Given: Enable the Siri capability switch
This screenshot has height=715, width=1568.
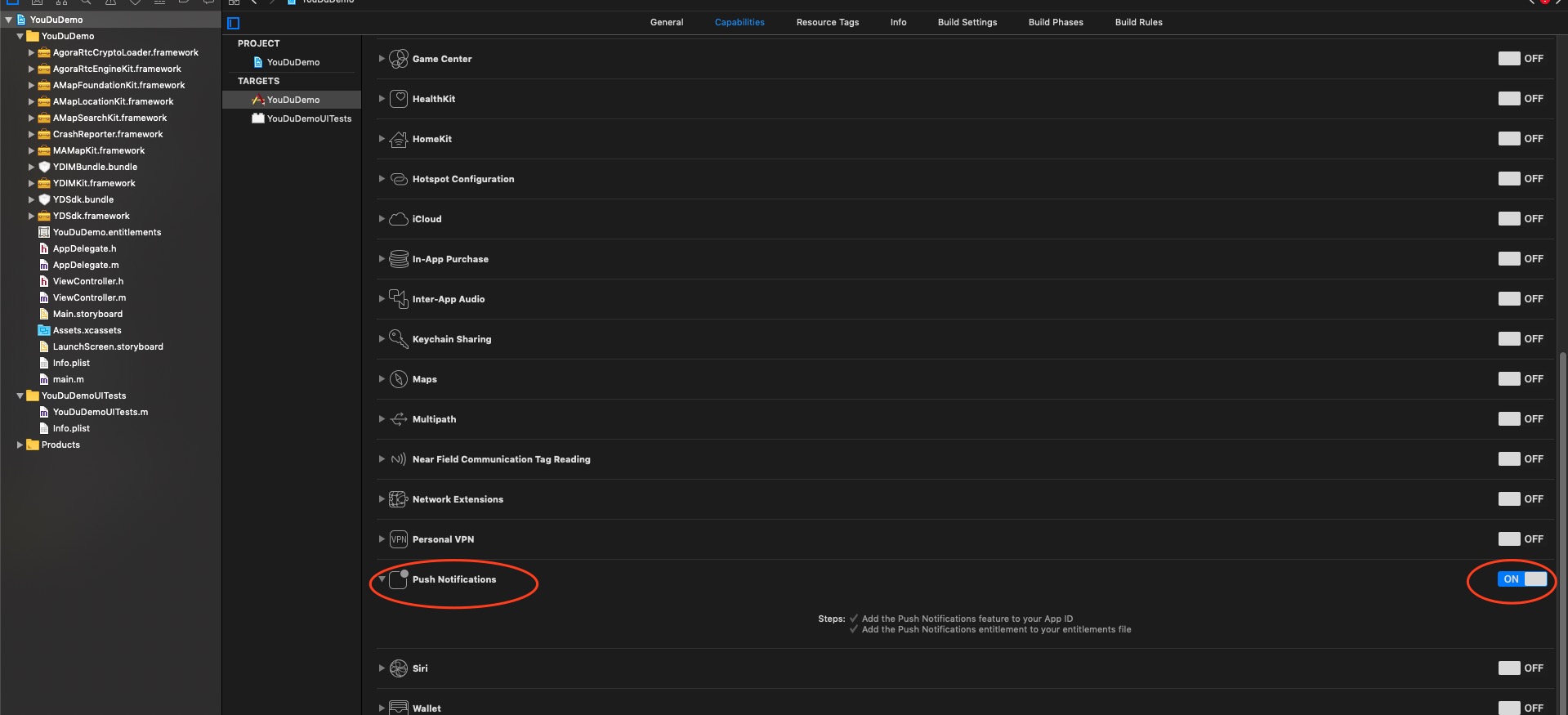Looking at the screenshot, I should coord(1520,668).
